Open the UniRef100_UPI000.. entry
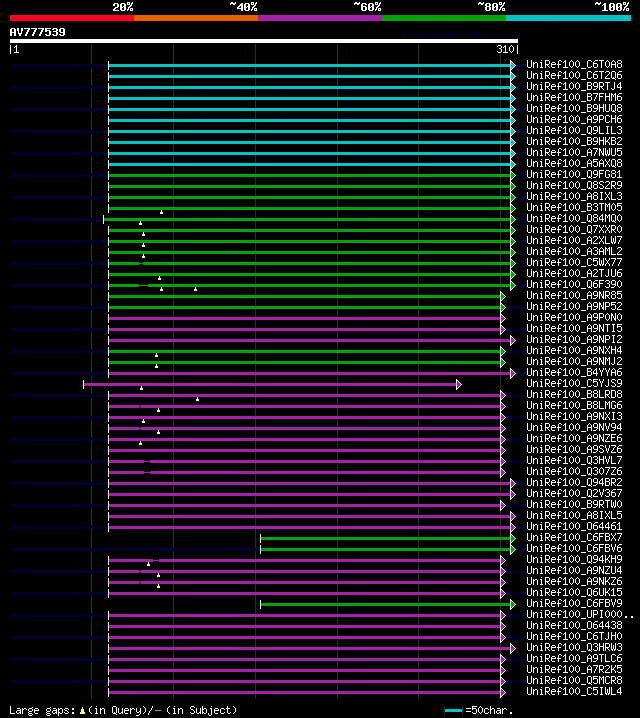Screen dimensions: 640x718 580,614
